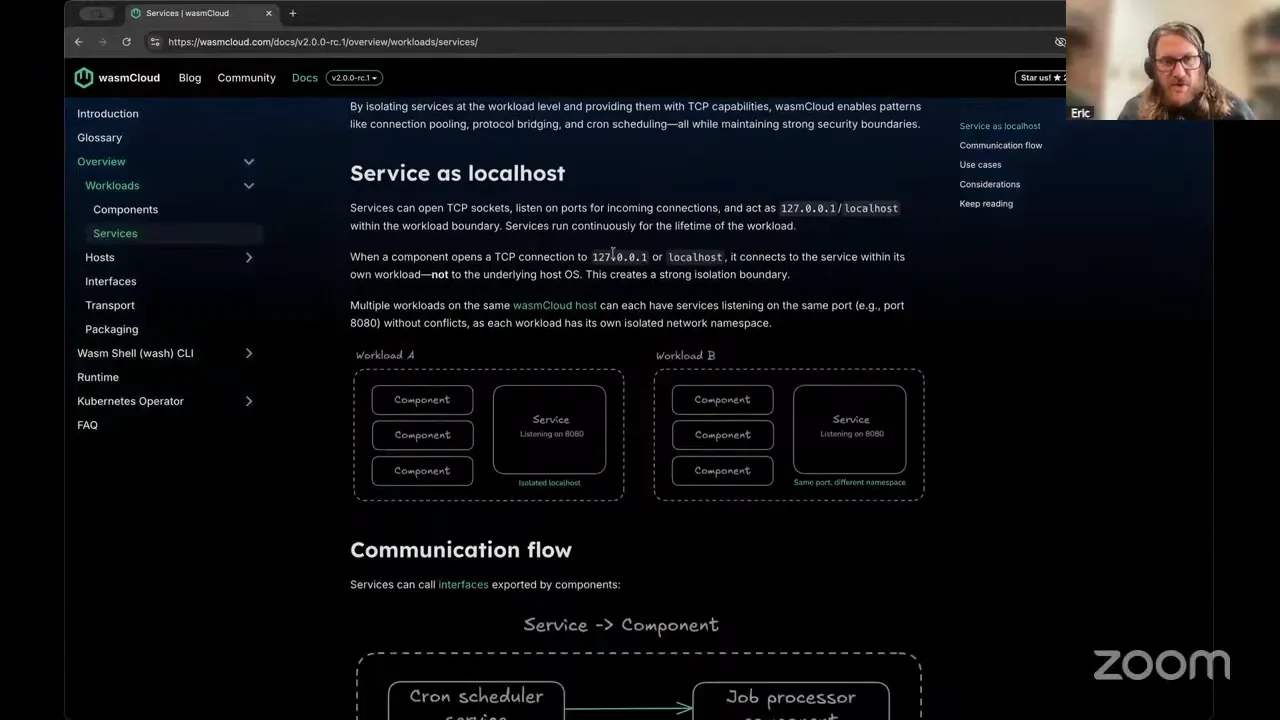Jump to Communication flow in page outline
Screen dimensions: 1280x720
(1001, 146)
